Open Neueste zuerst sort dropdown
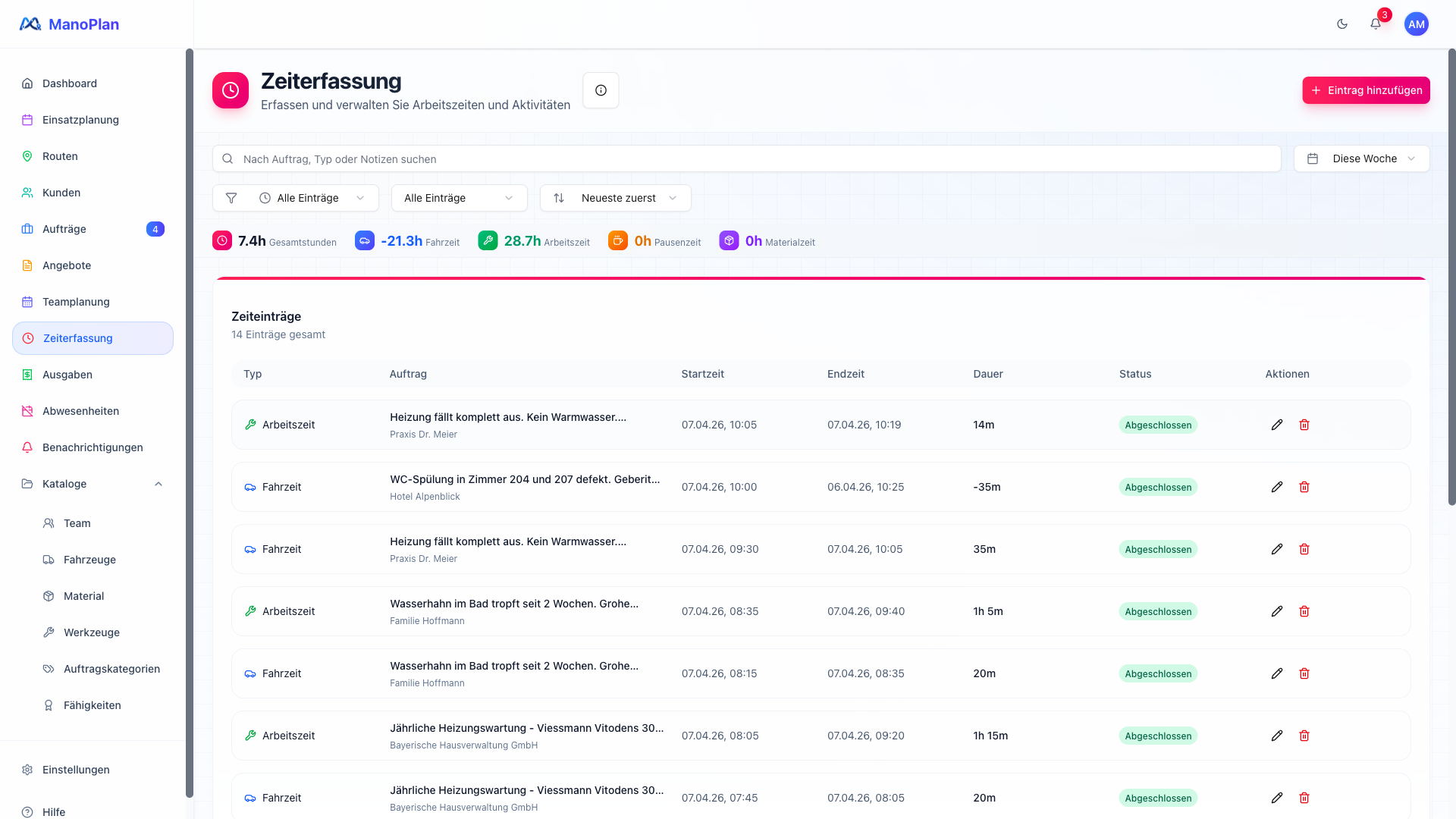 point(615,198)
